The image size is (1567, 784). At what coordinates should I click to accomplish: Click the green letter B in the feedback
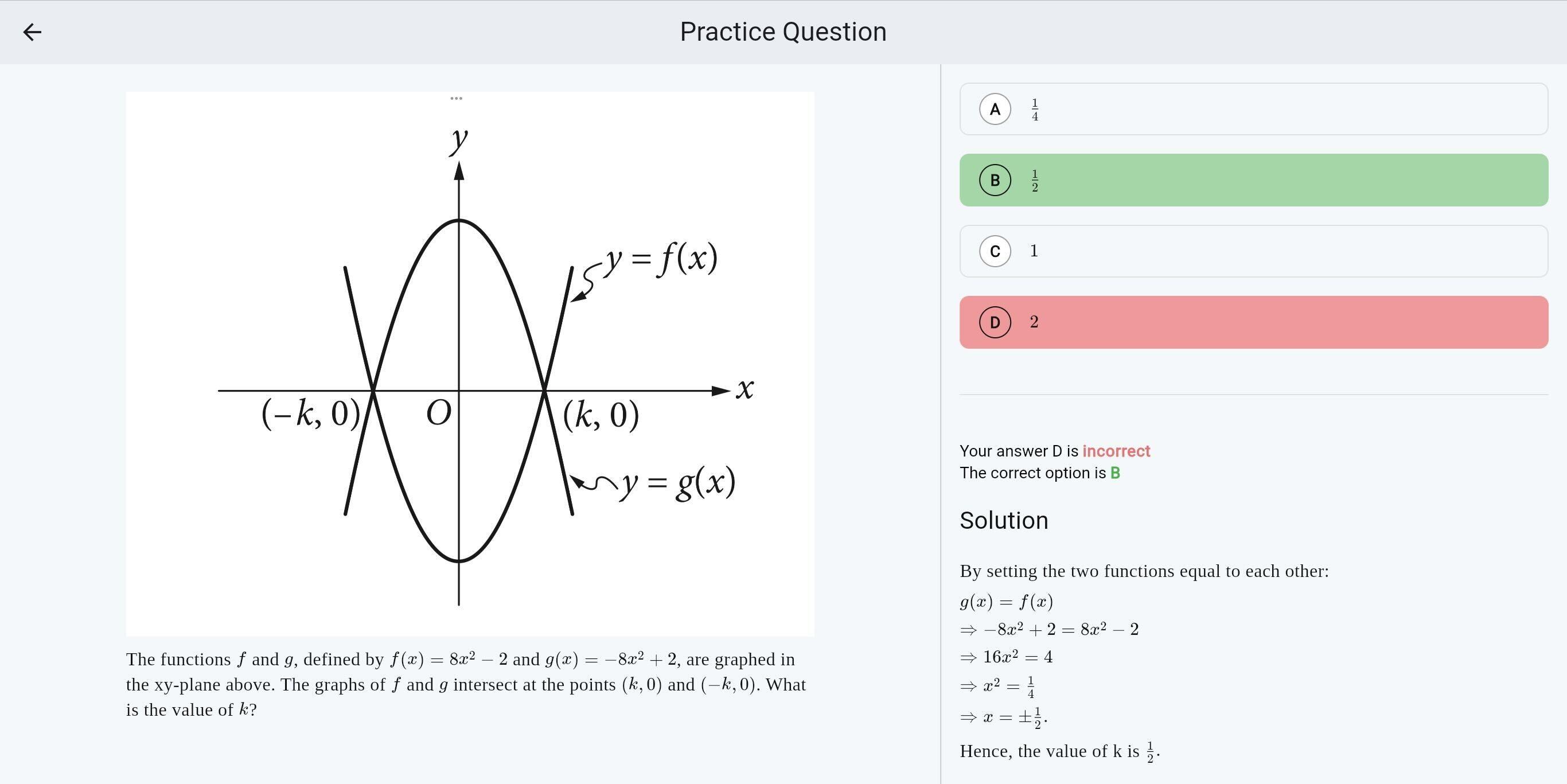click(x=1115, y=473)
